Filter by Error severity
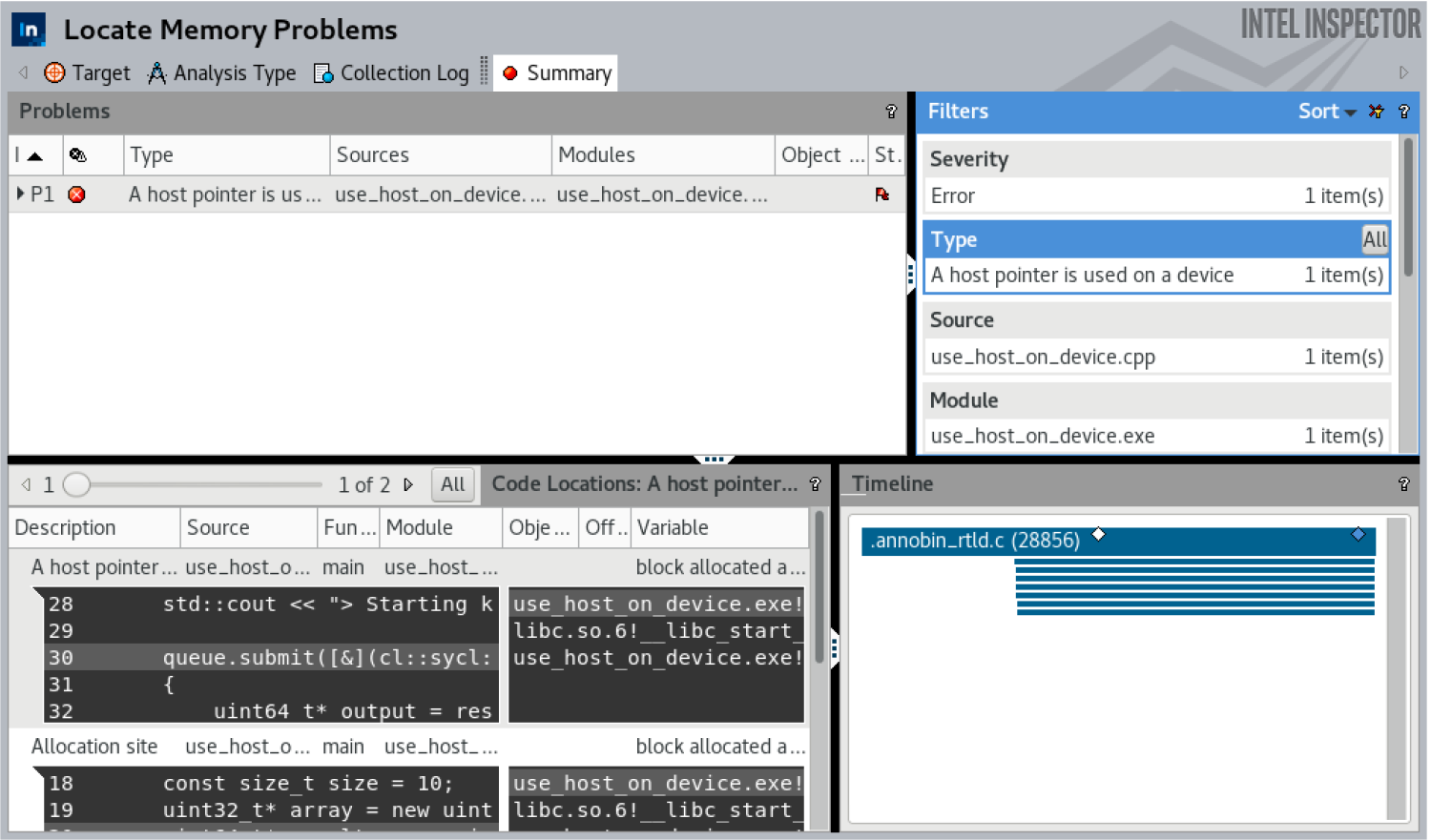Viewport: 1431px width, 840px height. click(x=1156, y=195)
